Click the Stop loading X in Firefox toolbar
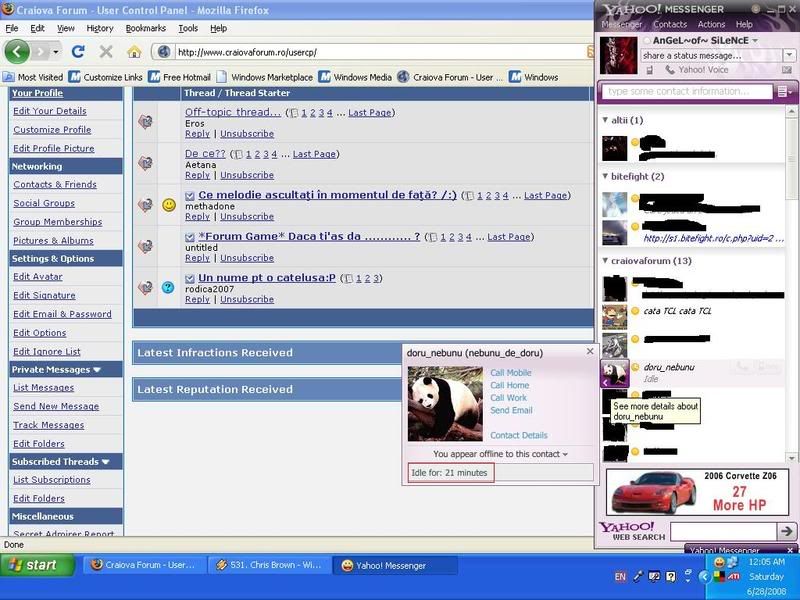Image resolution: width=800 pixels, height=600 pixels. pyautogui.click(x=106, y=52)
